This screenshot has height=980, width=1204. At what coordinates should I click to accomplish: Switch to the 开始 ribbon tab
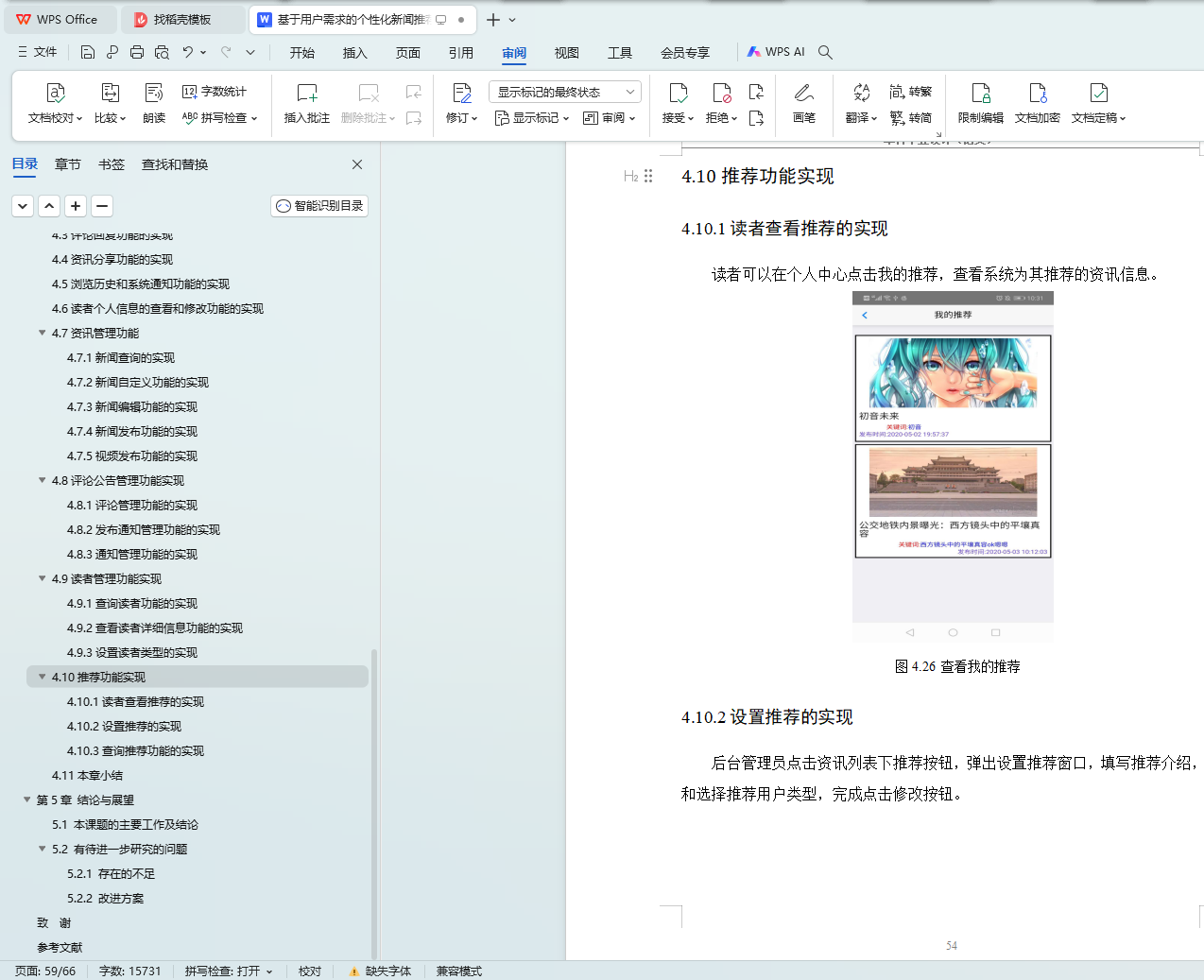(302, 53)
